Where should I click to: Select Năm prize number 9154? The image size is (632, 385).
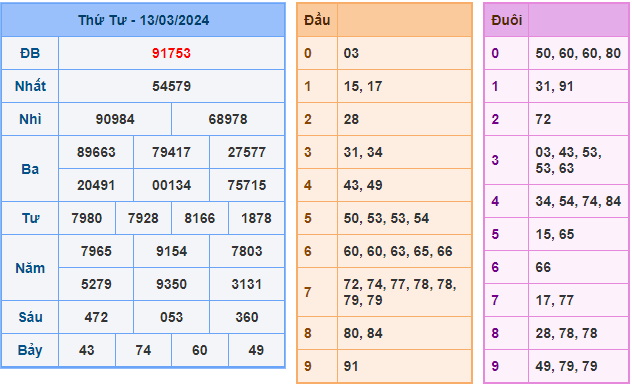click(171, 252)
